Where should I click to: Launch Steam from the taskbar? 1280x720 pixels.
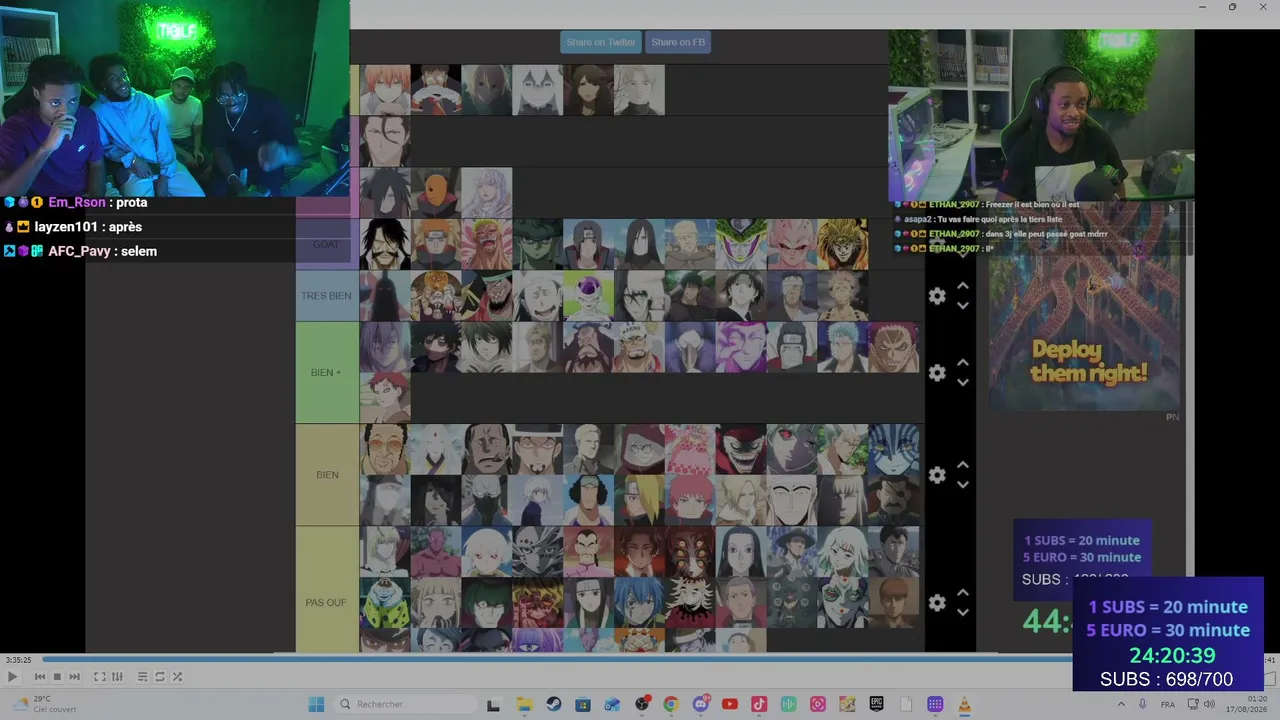(554, 704)
